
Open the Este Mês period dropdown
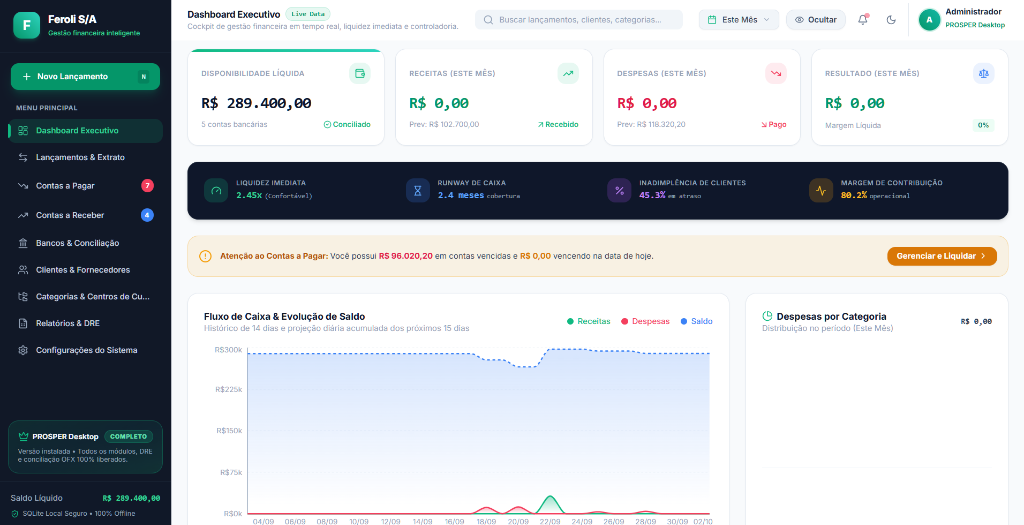(x=739, y=20)
